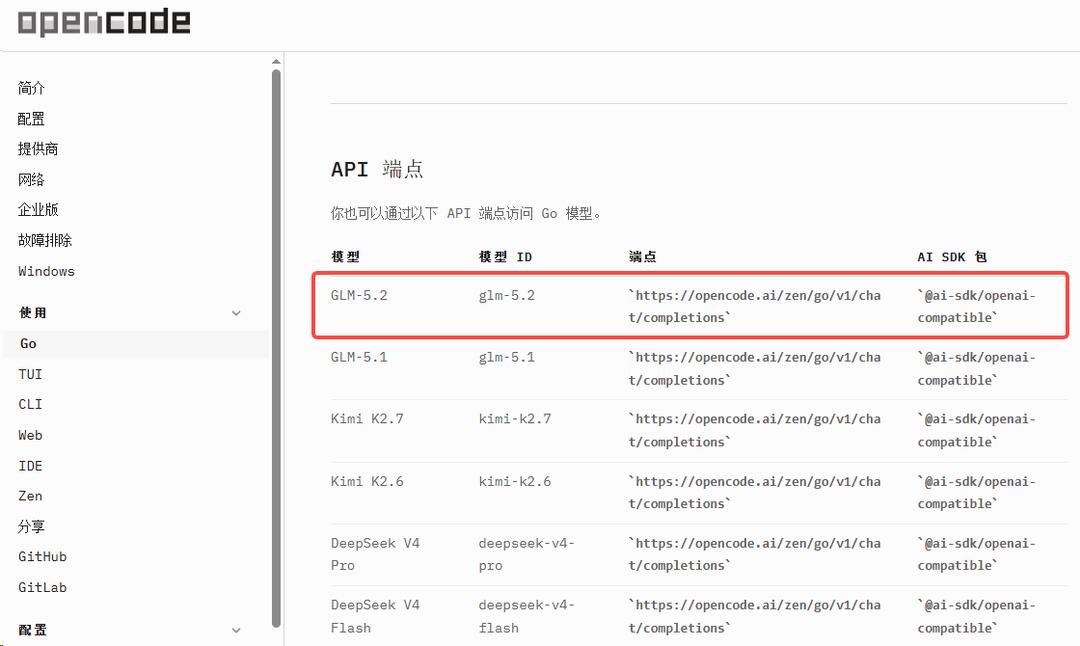Click the kimi-k2.6 model ID cell
Viewport: 1080px width, 646px height.
coord(515,481)
